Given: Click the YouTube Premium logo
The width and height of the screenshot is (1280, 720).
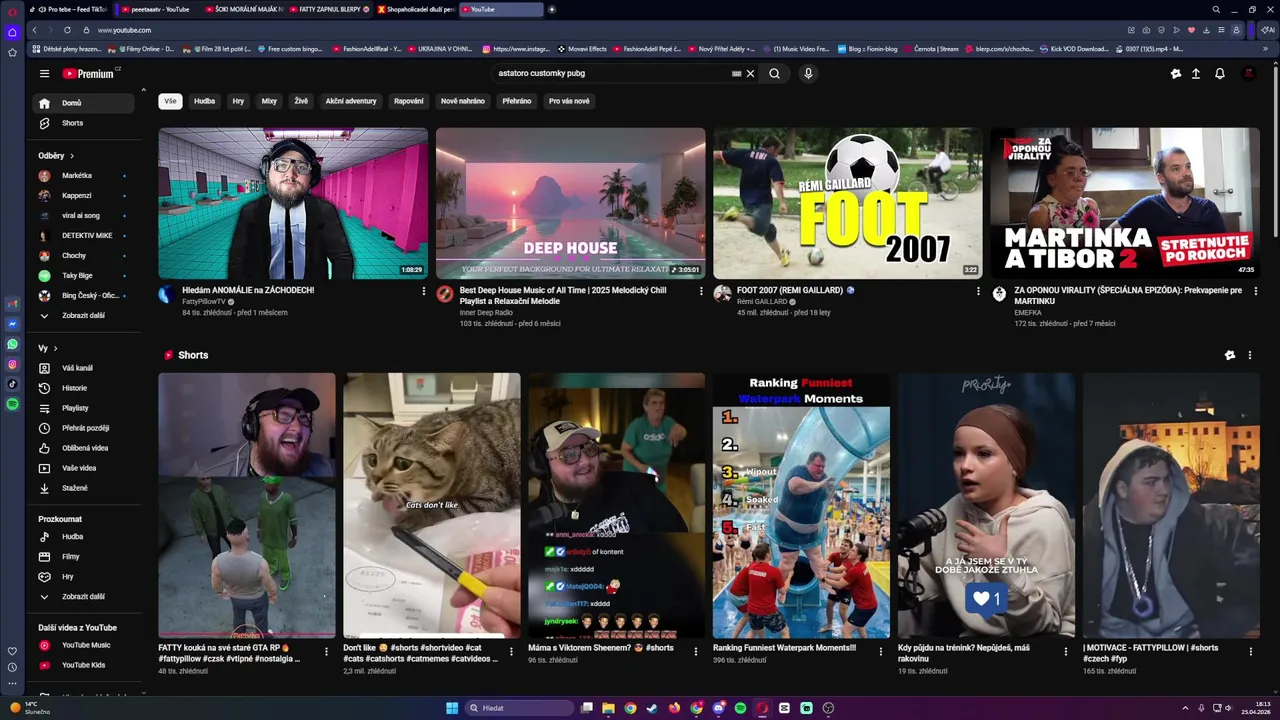Looking at the screenshot, I should 90,73.
